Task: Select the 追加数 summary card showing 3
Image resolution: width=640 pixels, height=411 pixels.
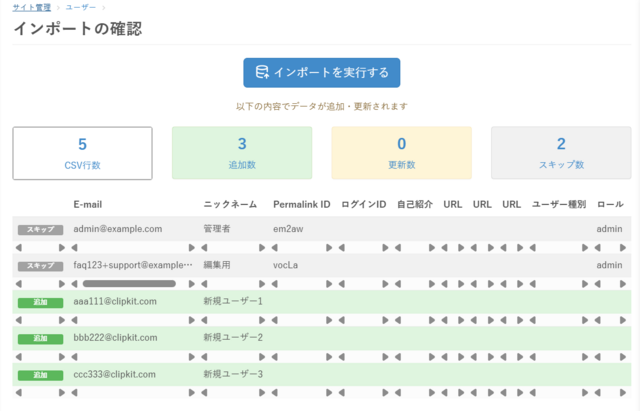Action: pos(242,153)
